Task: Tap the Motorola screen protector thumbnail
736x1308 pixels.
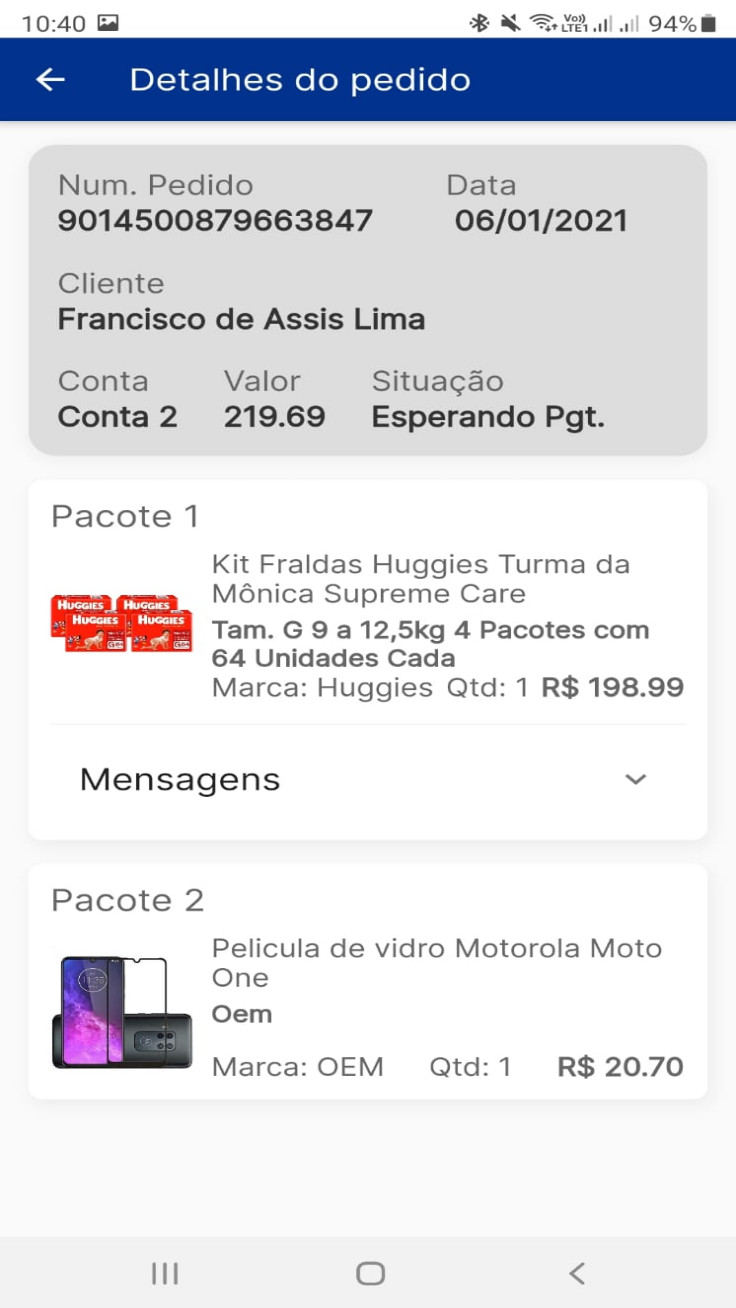Action: click(122, 1012)
